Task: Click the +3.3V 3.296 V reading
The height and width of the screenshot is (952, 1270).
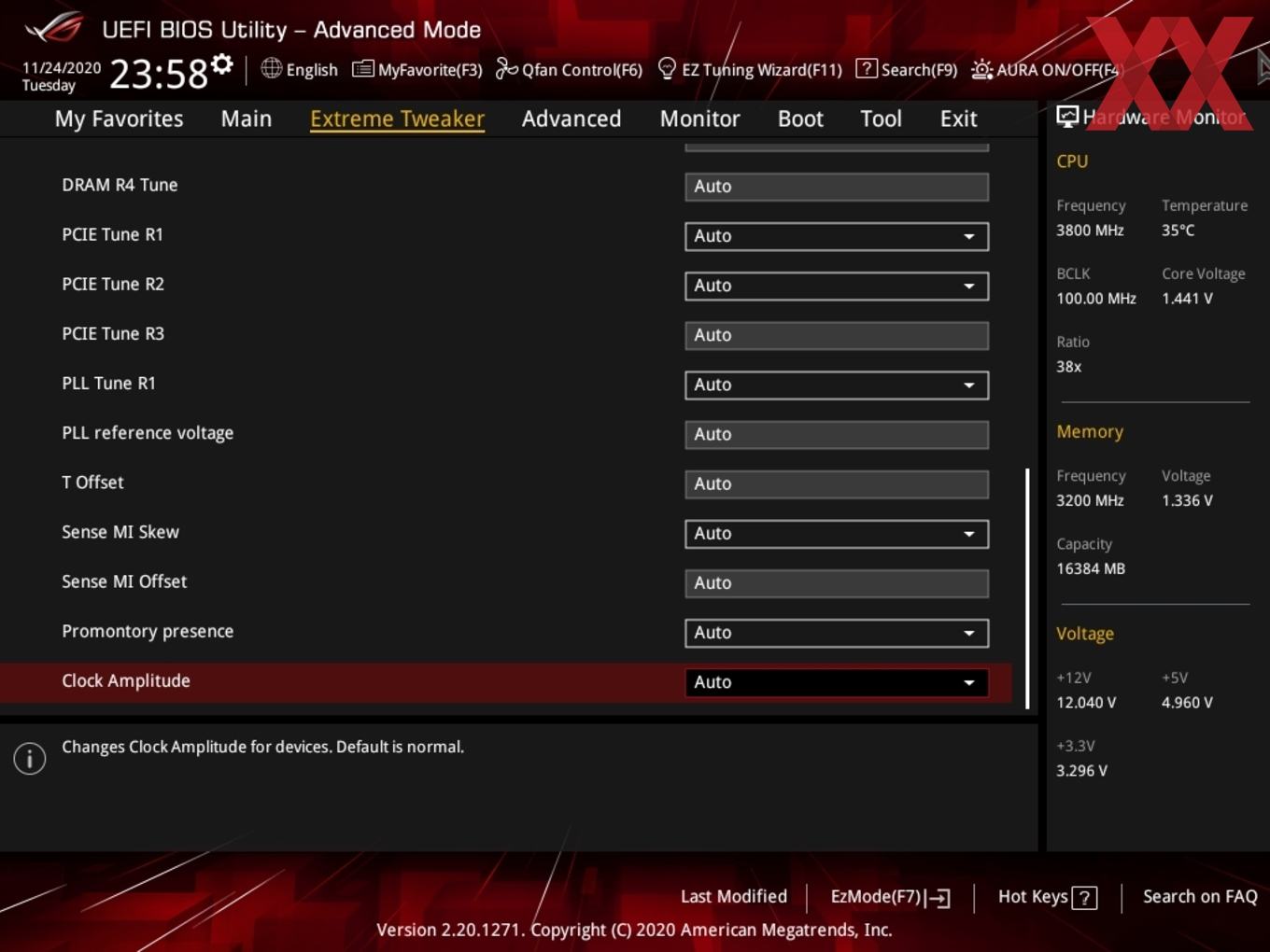Action: pos(1081,771)
